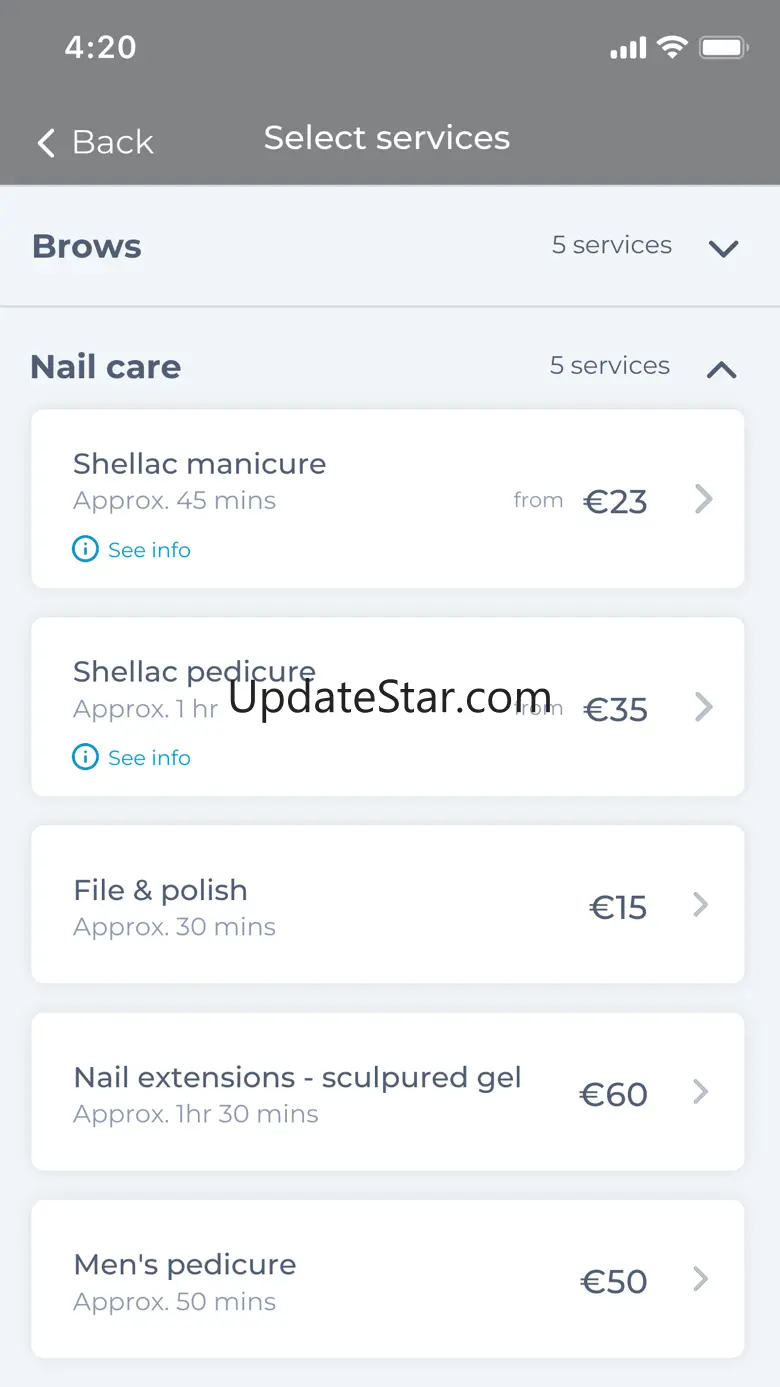This screenshot has height=1387, width=780.
Task: Click the Brows category heading
Action: coord(87,246)
